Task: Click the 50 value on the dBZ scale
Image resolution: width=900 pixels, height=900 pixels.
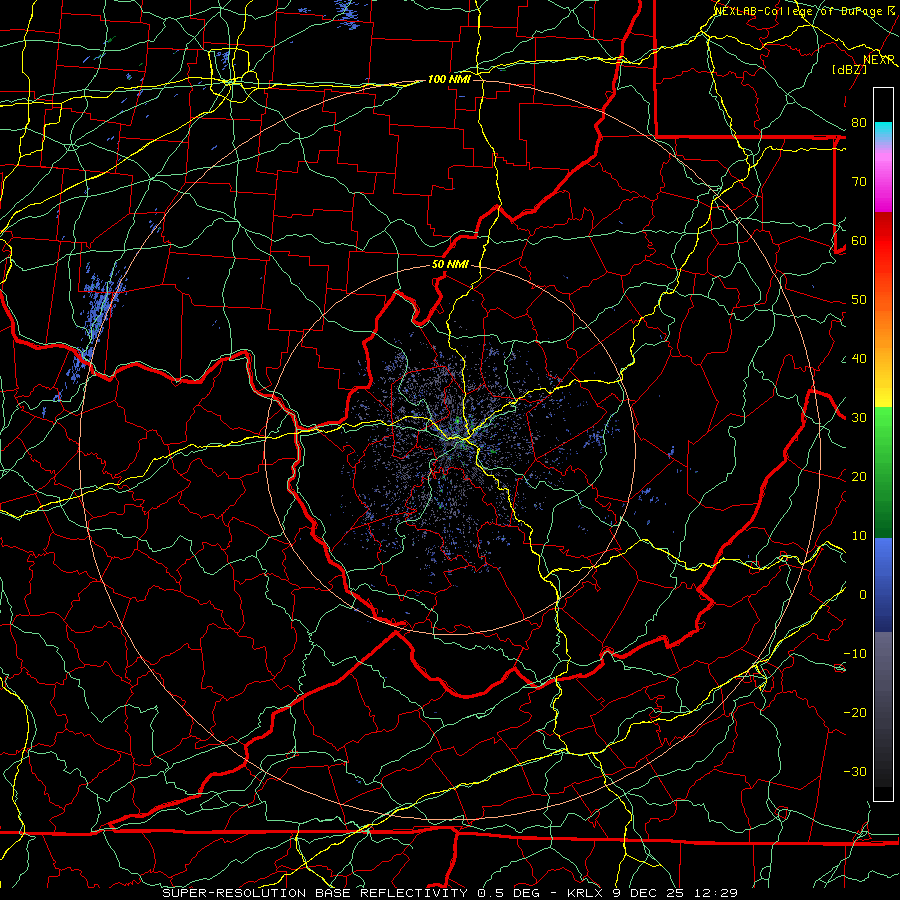Action: click(859, 300)
